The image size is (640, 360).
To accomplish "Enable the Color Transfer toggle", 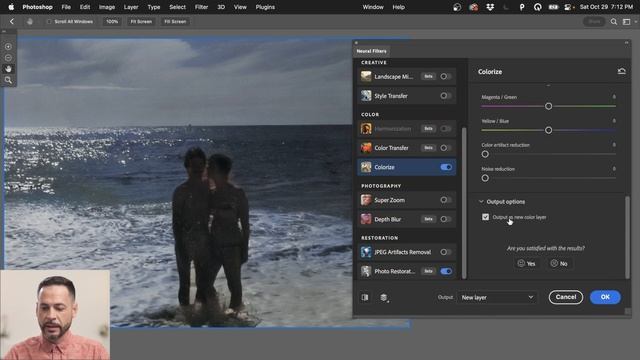I will point(445,148).
